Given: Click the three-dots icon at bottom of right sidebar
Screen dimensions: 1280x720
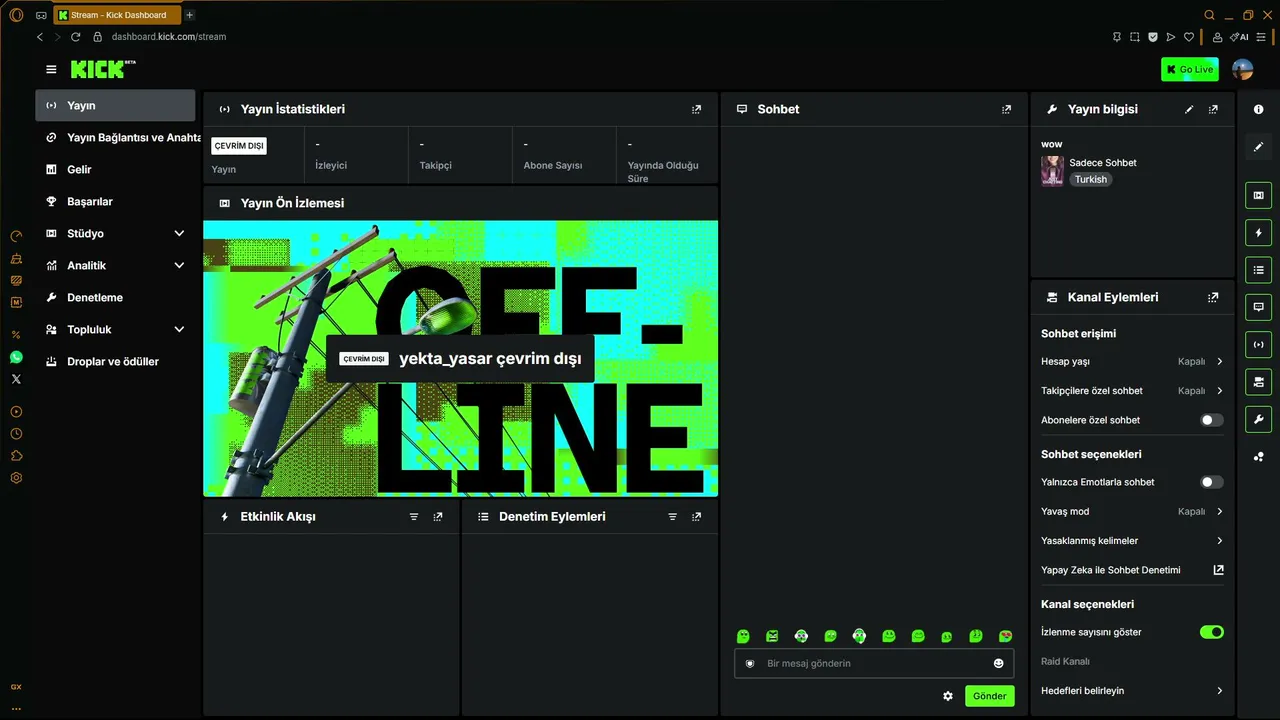Looking at the screenshot, I should (1258, 457).
